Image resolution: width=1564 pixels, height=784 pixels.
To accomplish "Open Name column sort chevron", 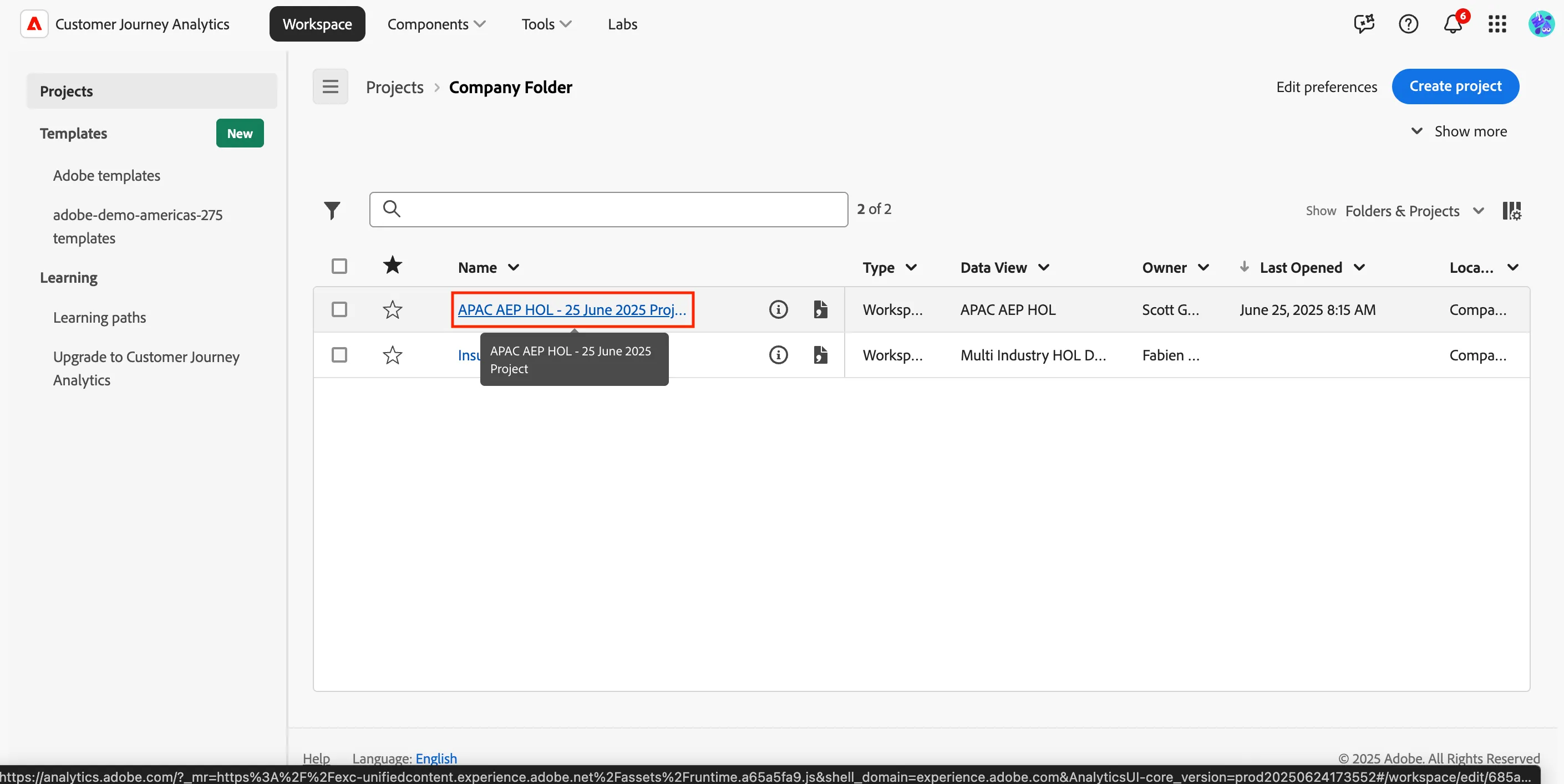I will 514,268.
